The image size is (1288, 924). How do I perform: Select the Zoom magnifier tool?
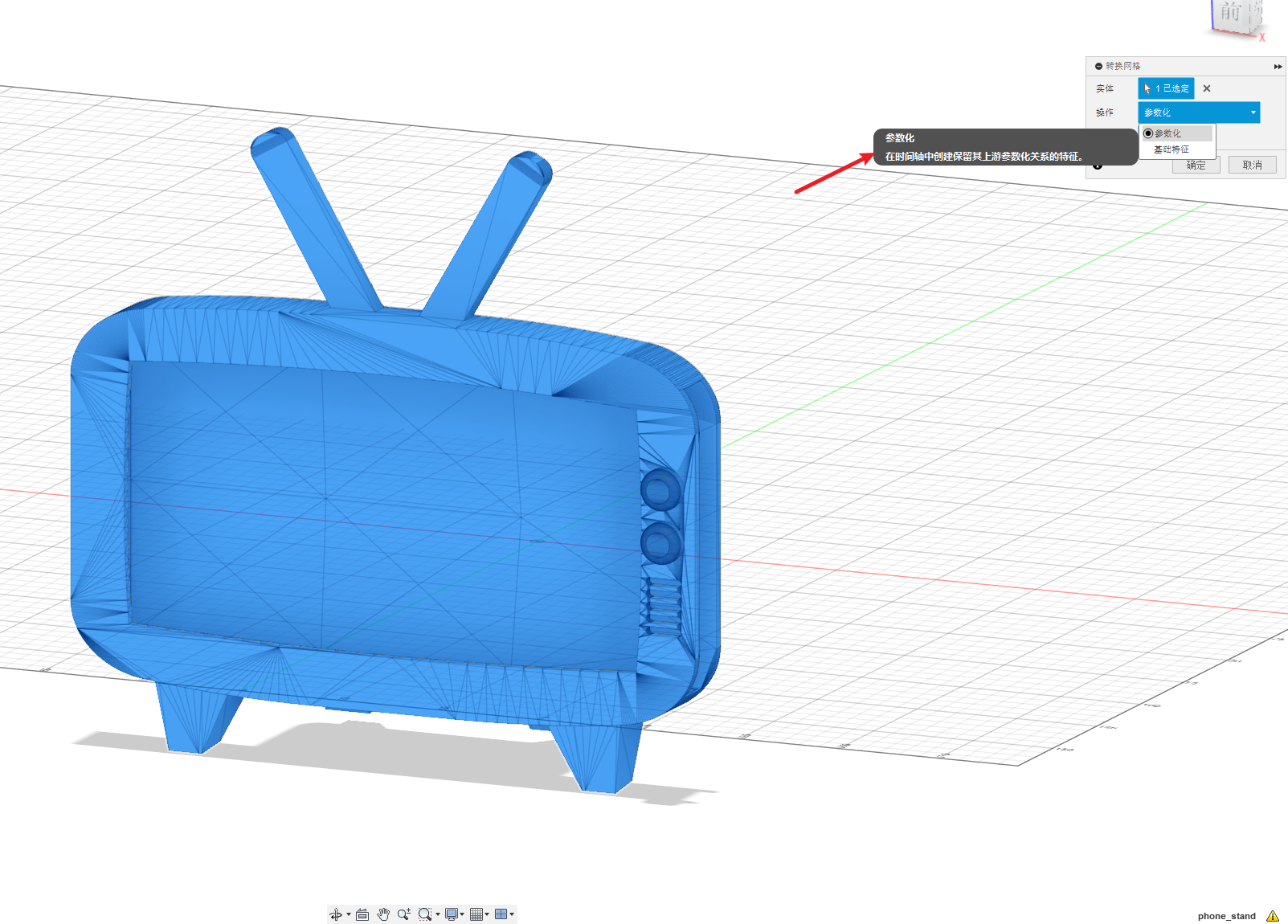point(403,914)
